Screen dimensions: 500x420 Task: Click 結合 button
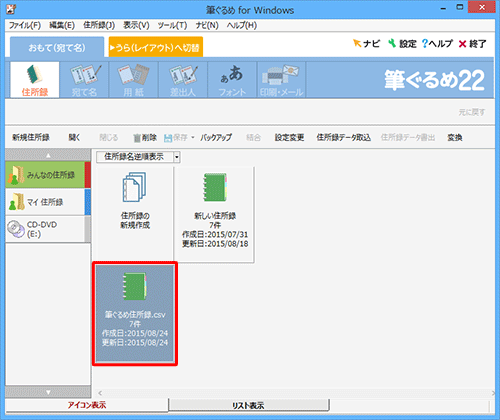point(253,137)
